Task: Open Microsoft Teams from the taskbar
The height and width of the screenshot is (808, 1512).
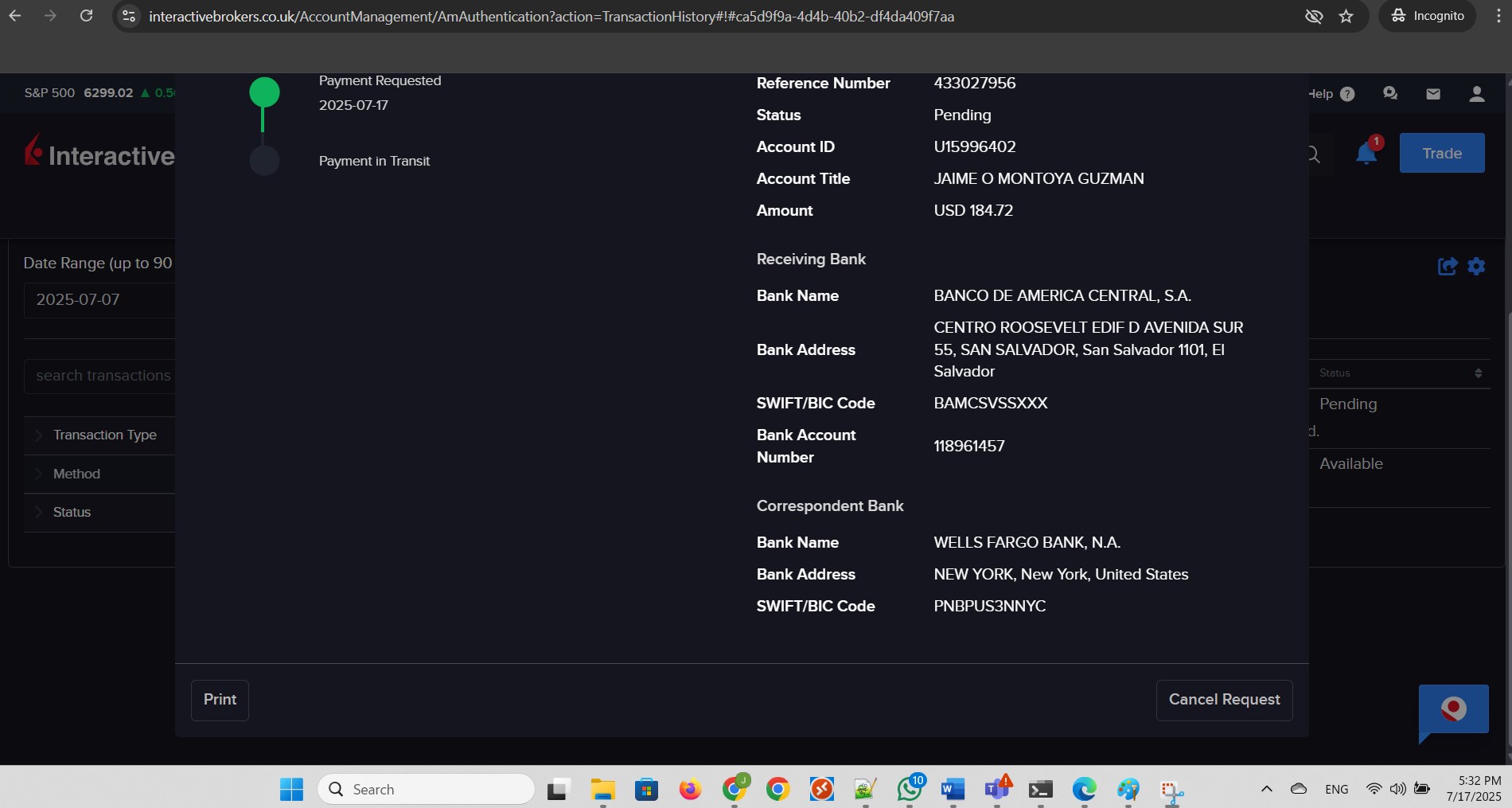Action: point(996,789)
